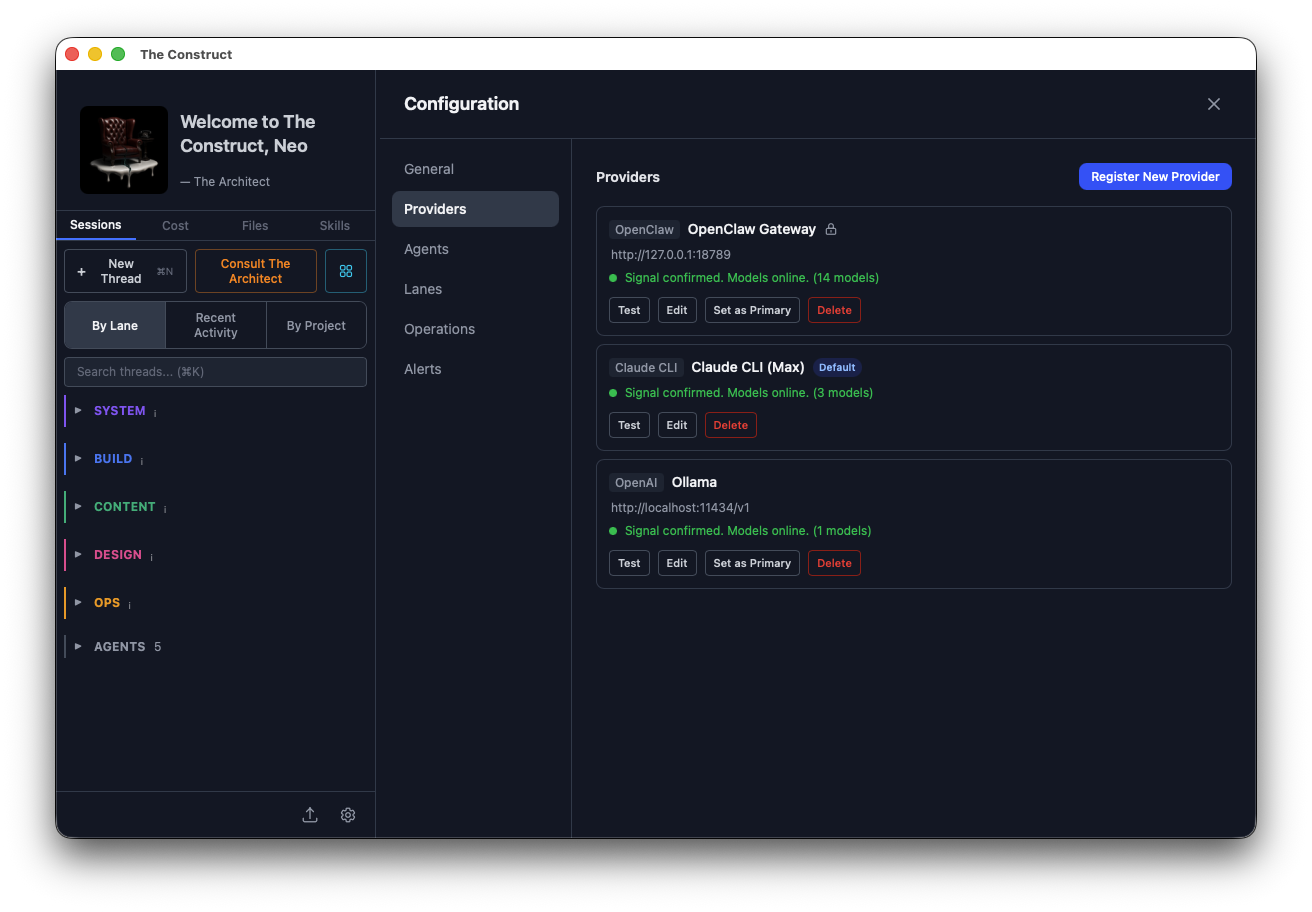Click the info icon beside CONTENT lane
1312x912 pixels.
(x=165, y=508)
